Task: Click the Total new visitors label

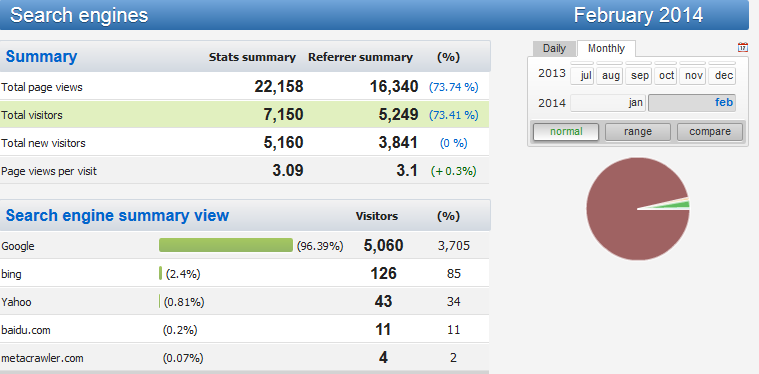Action: 43,144
